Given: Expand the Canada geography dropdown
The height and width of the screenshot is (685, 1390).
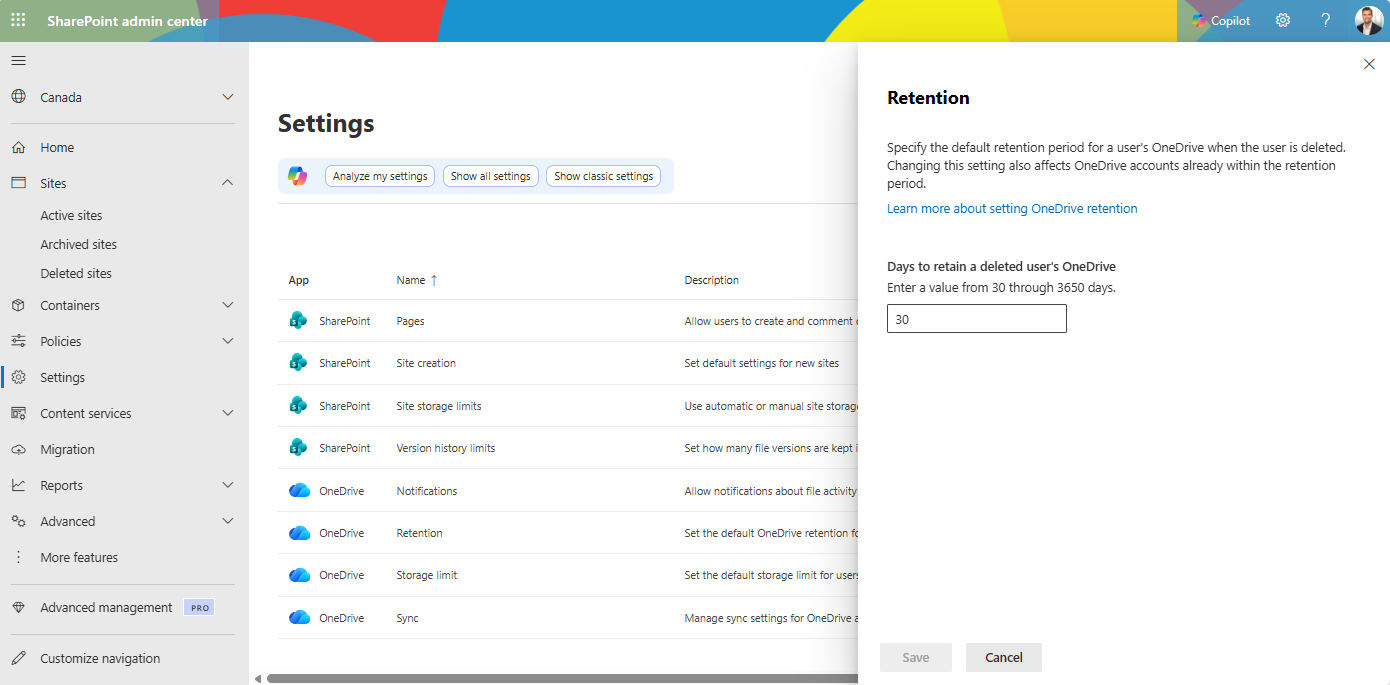Looking at the screenshot, I should [x=227, y=97].
